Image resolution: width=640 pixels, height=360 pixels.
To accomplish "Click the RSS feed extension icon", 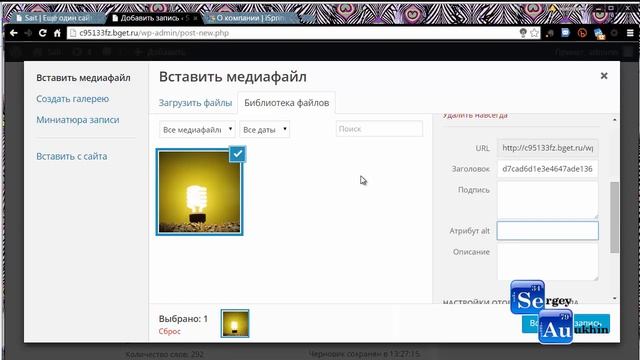I will pos(550,33).
